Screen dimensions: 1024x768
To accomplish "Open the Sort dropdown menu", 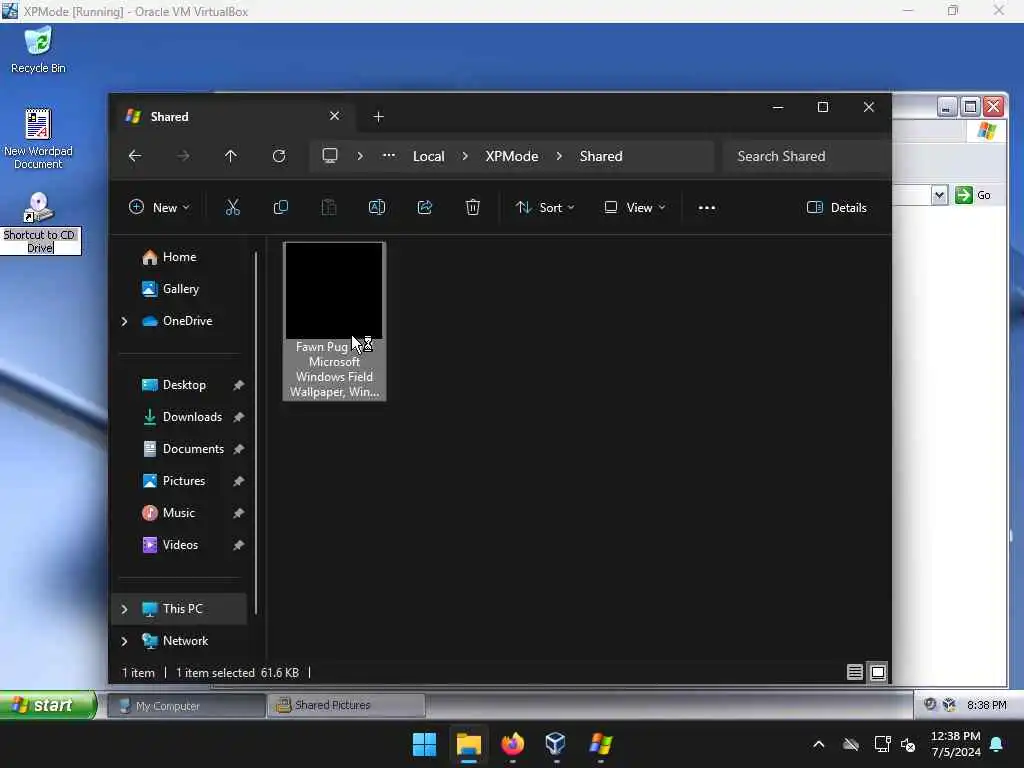I will tap(545, 208).
